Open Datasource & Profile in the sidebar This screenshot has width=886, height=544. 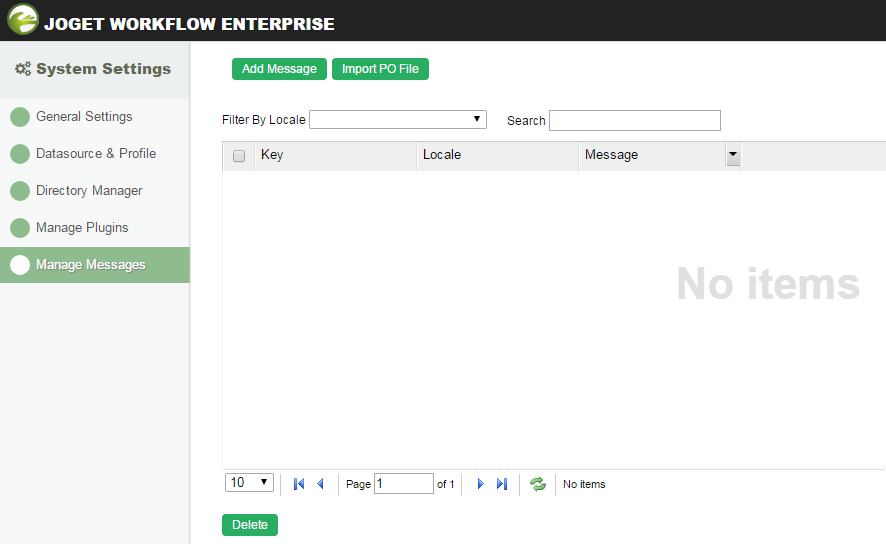[x=95, y=154]
